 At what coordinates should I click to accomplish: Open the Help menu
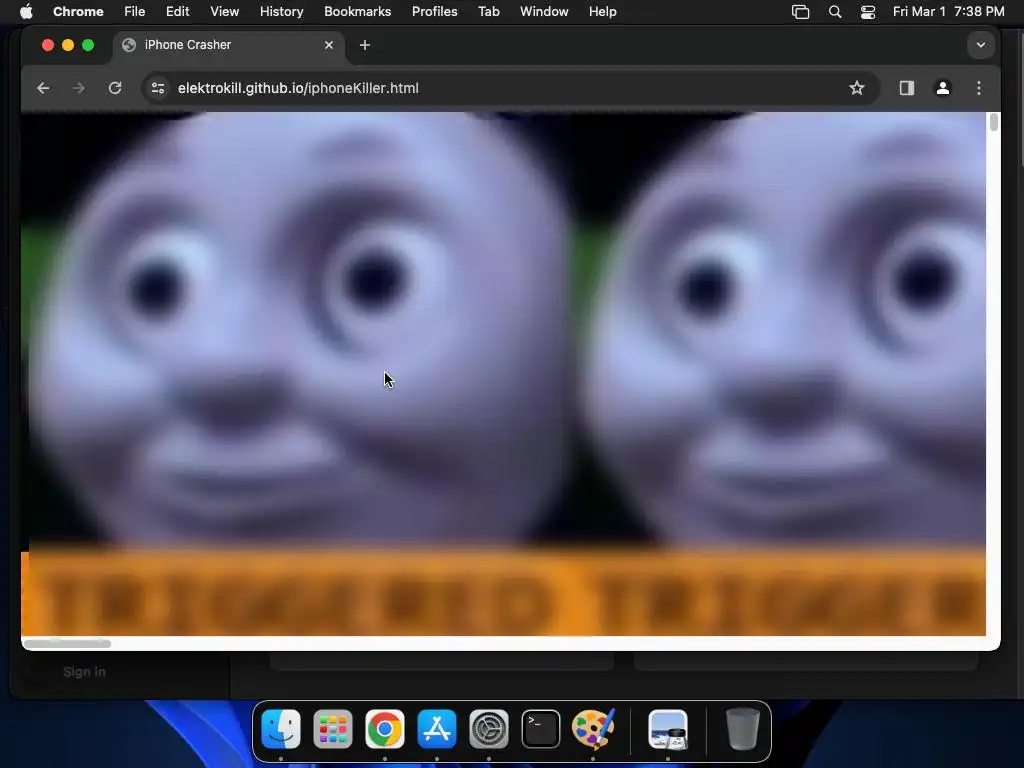point(602,12)
